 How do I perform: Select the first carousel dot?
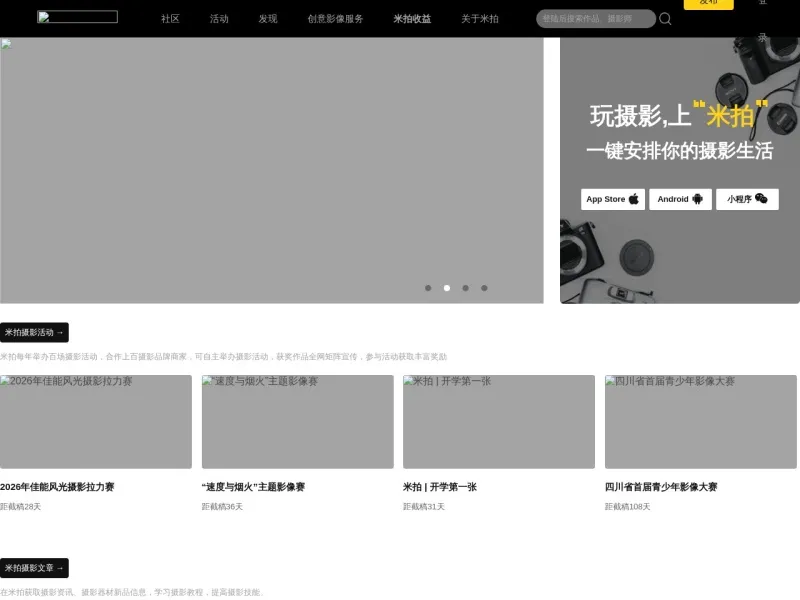coord(428,288)
